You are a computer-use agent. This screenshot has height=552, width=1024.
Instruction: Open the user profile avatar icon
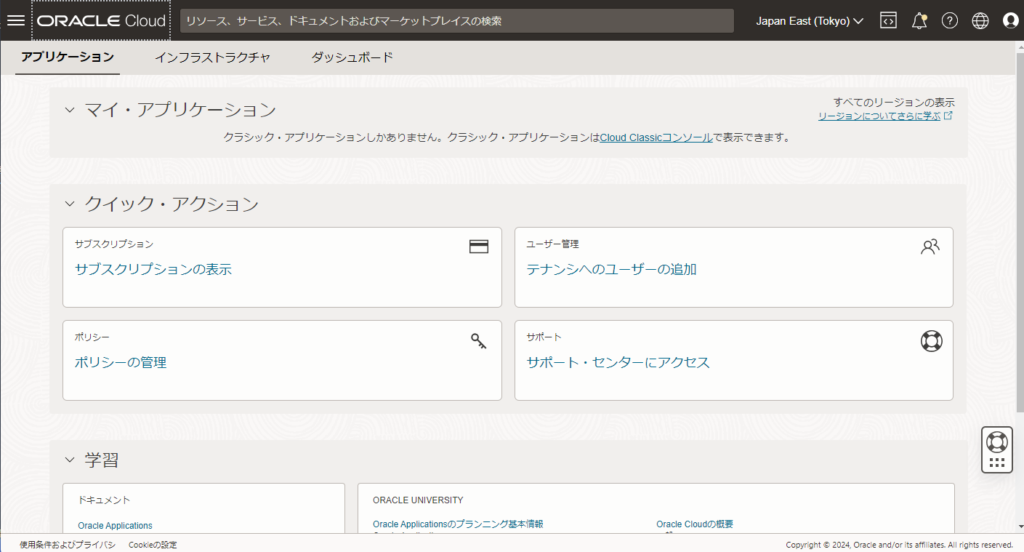(1009, 21)
